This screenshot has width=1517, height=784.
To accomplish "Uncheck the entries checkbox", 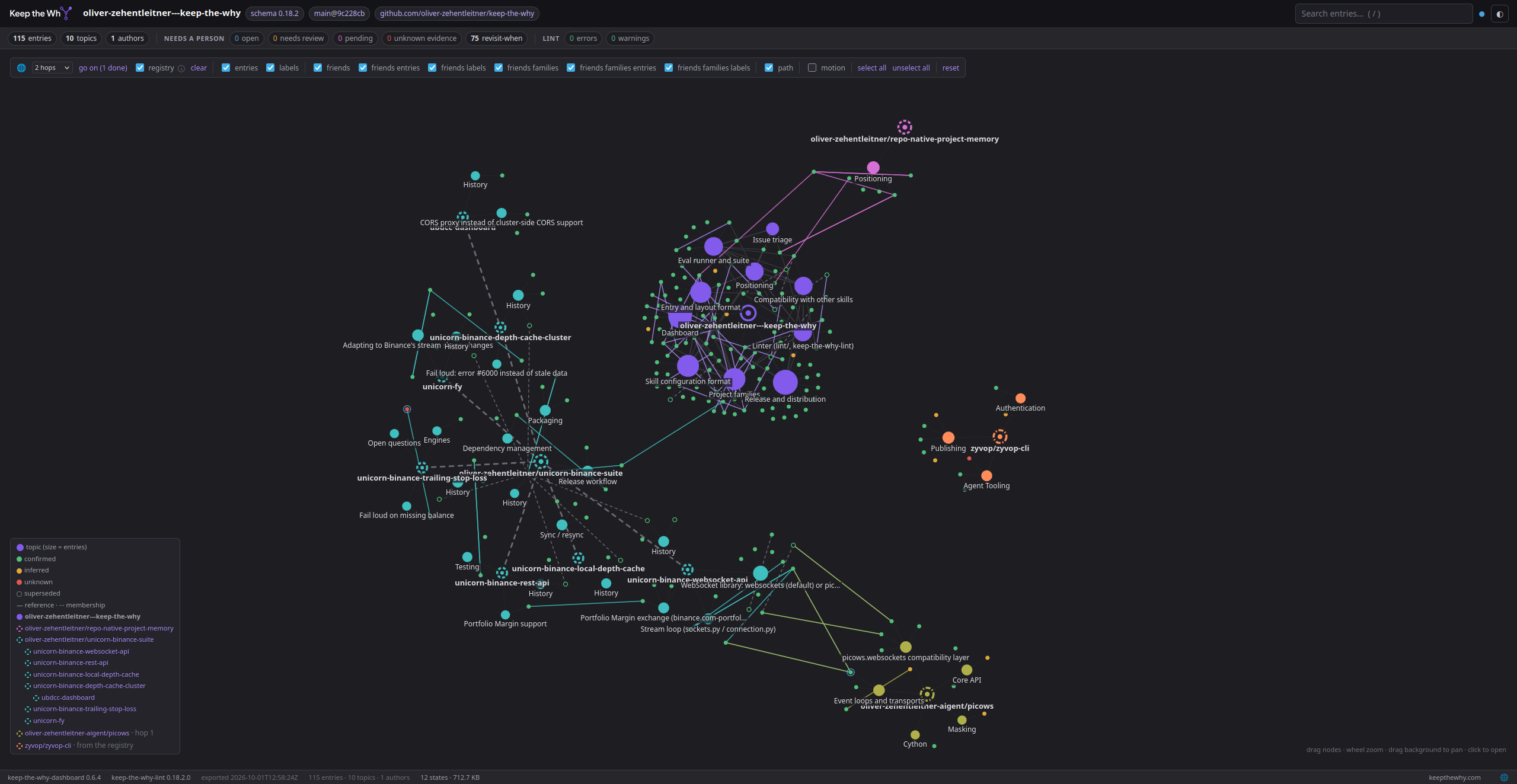I will pyautogui.click(x=226, y=68).
